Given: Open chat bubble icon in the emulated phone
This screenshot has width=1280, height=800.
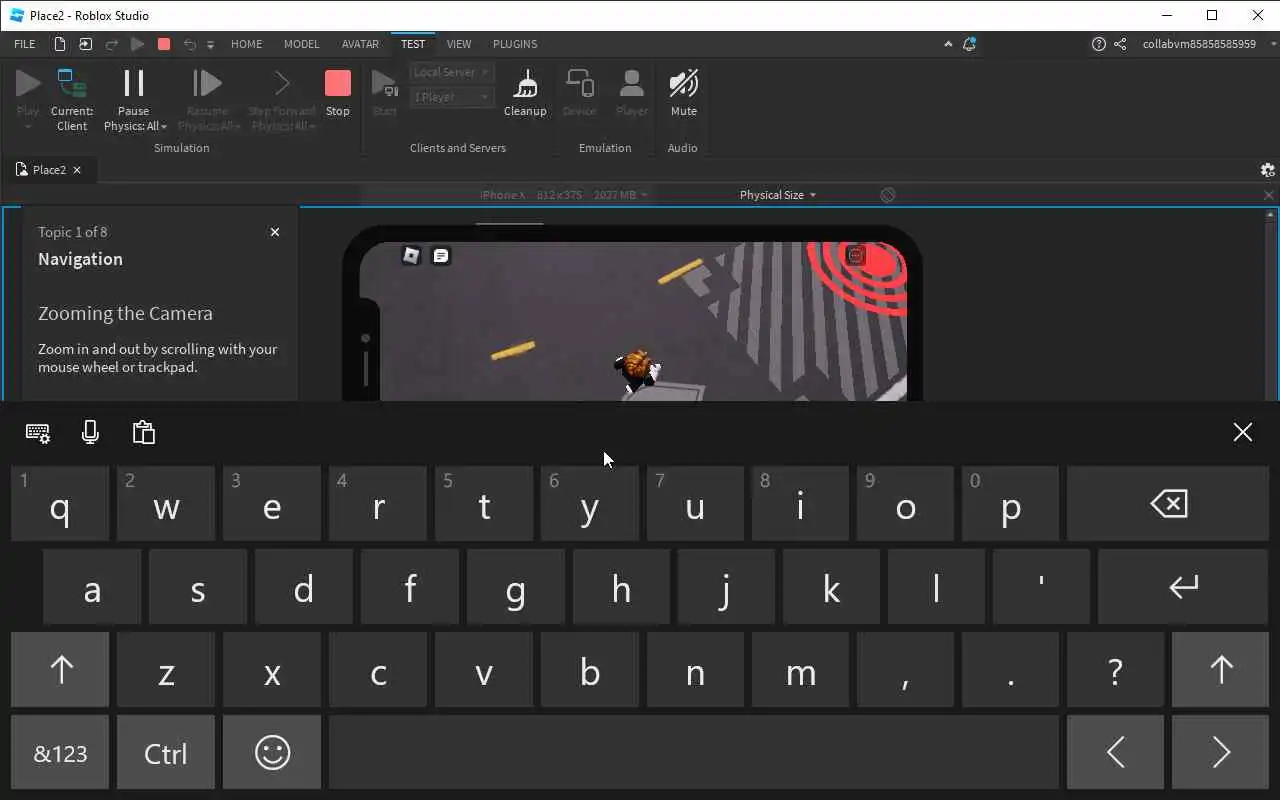Looking at the screenshot, I should [441, 256].
